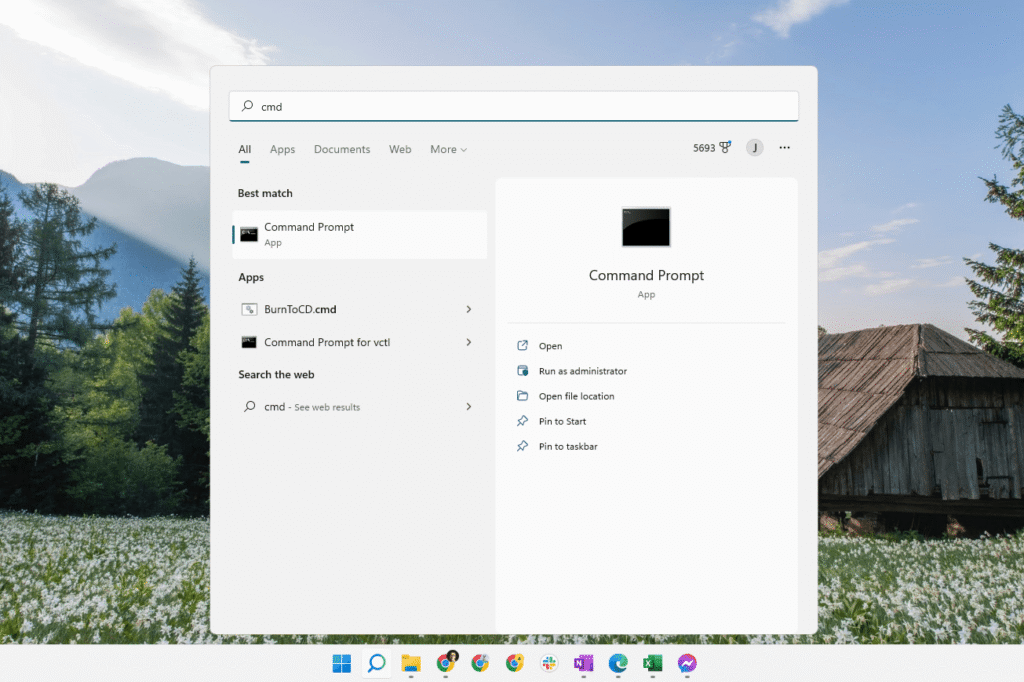Open Messenger from the taskbar

[687, 663]
